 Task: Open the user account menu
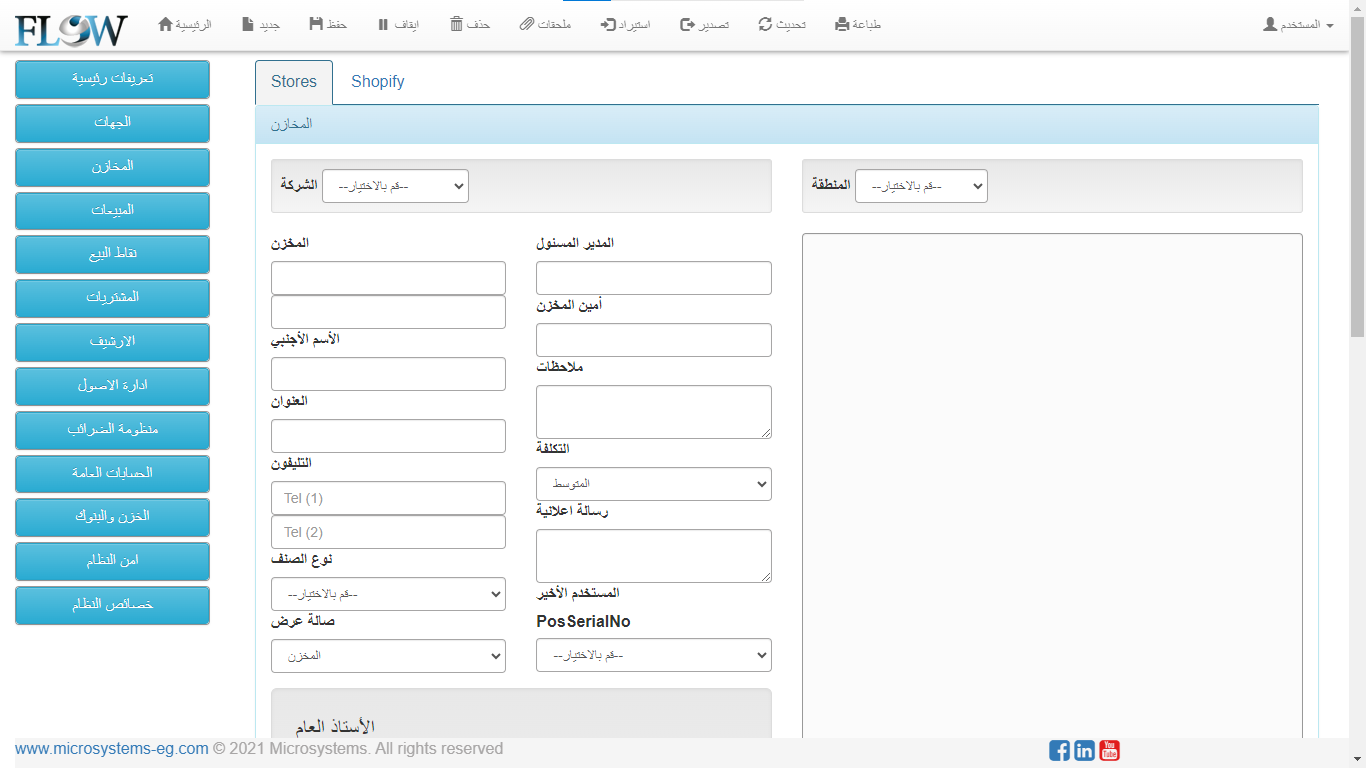(x=1298, y=24)
